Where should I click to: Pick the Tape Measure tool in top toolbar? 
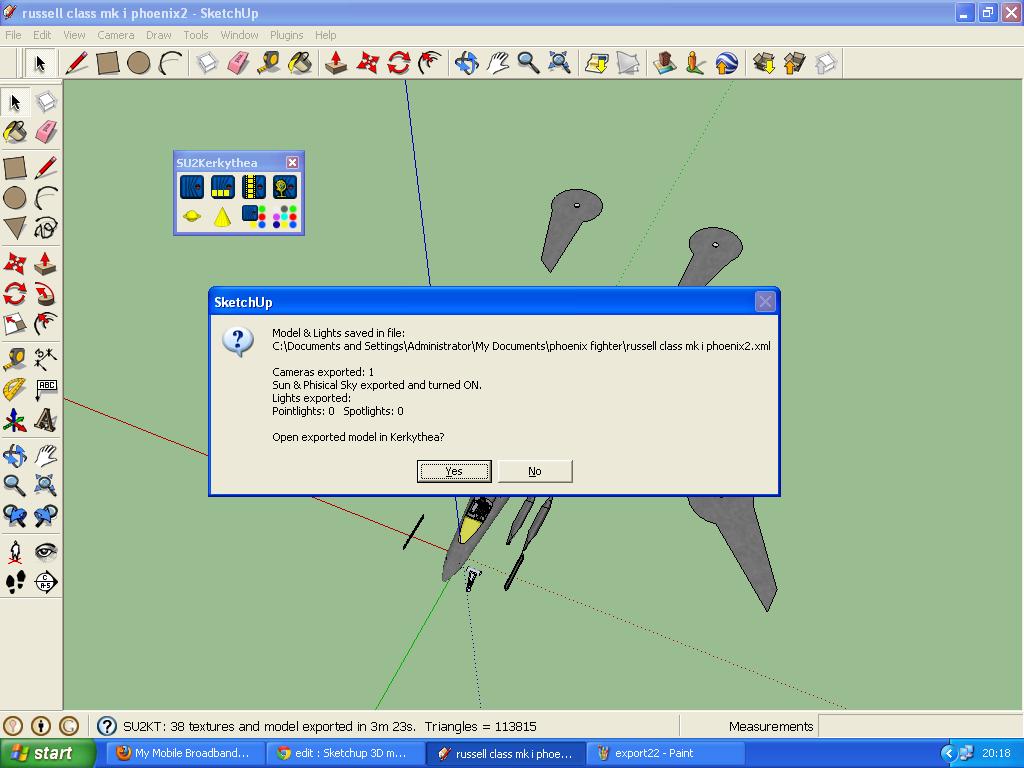coord(268,63)
